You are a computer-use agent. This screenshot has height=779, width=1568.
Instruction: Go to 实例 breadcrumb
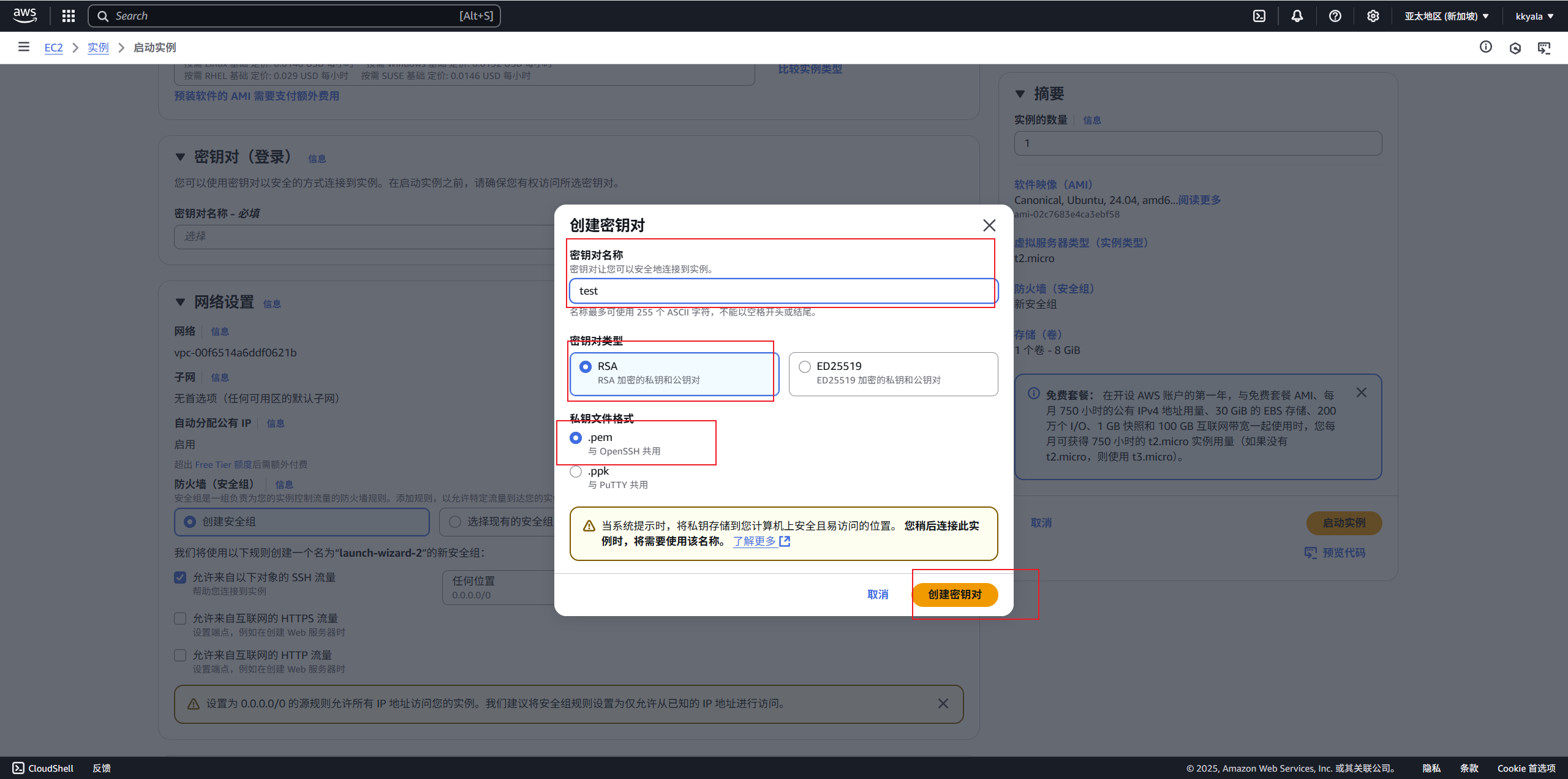(98, 47)
